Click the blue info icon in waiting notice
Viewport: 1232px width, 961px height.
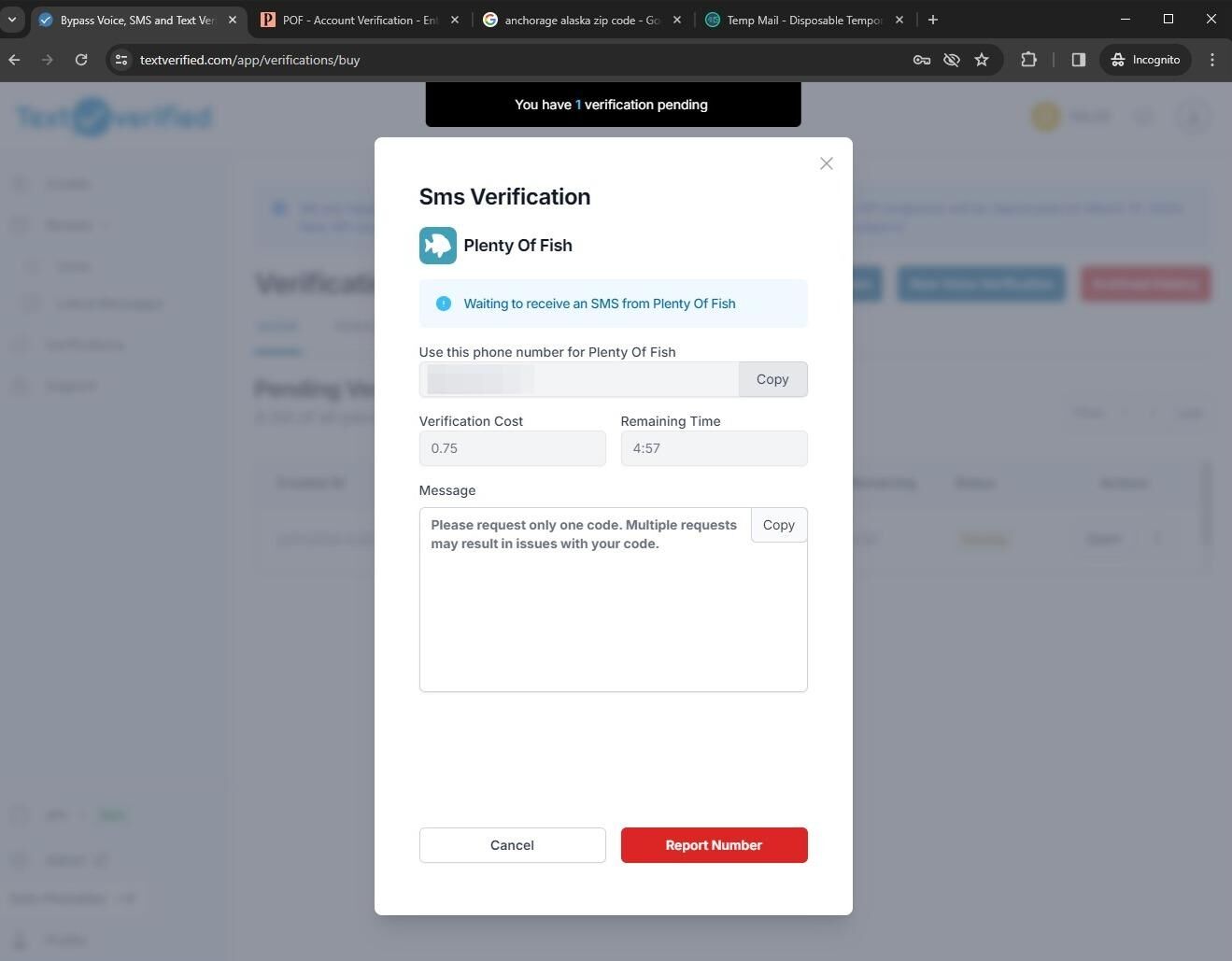point(444,304)
